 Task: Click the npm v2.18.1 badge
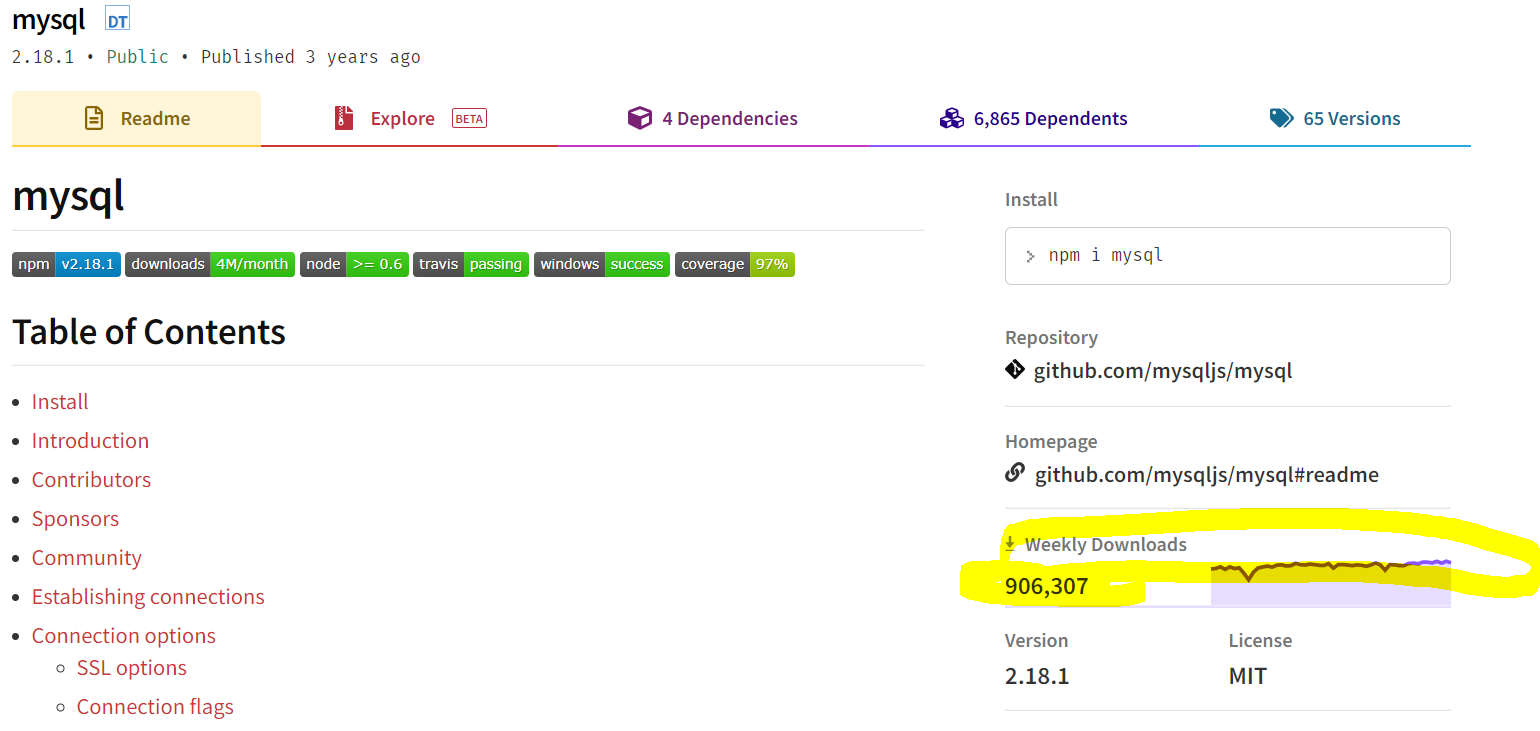[x=66, y=264]
